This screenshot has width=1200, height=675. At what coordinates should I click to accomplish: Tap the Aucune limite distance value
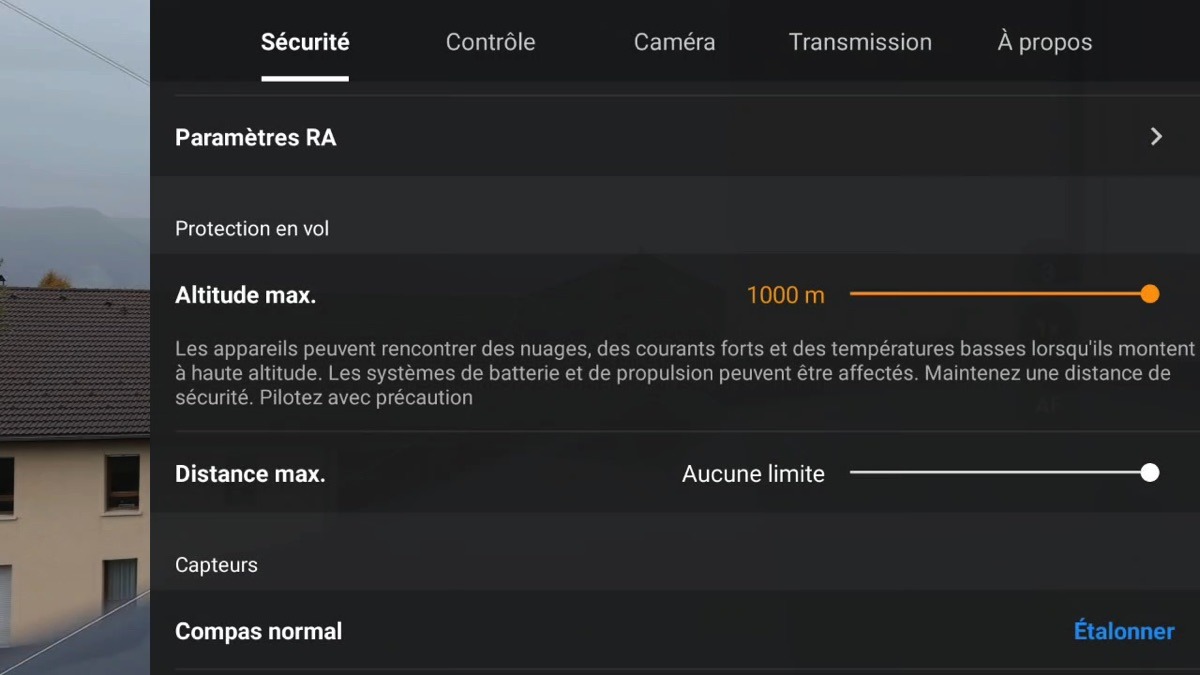753,474
